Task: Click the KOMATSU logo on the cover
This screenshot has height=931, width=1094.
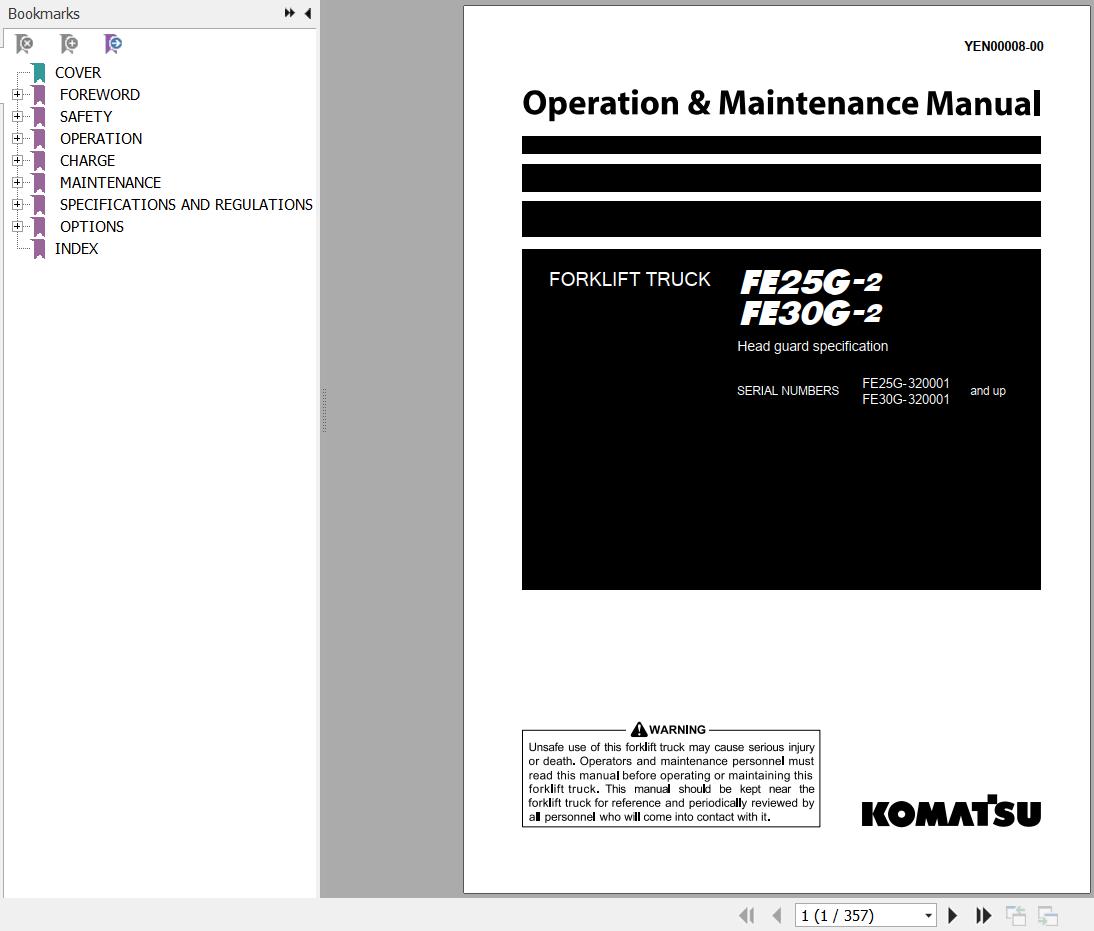Action: pos(951,811)
